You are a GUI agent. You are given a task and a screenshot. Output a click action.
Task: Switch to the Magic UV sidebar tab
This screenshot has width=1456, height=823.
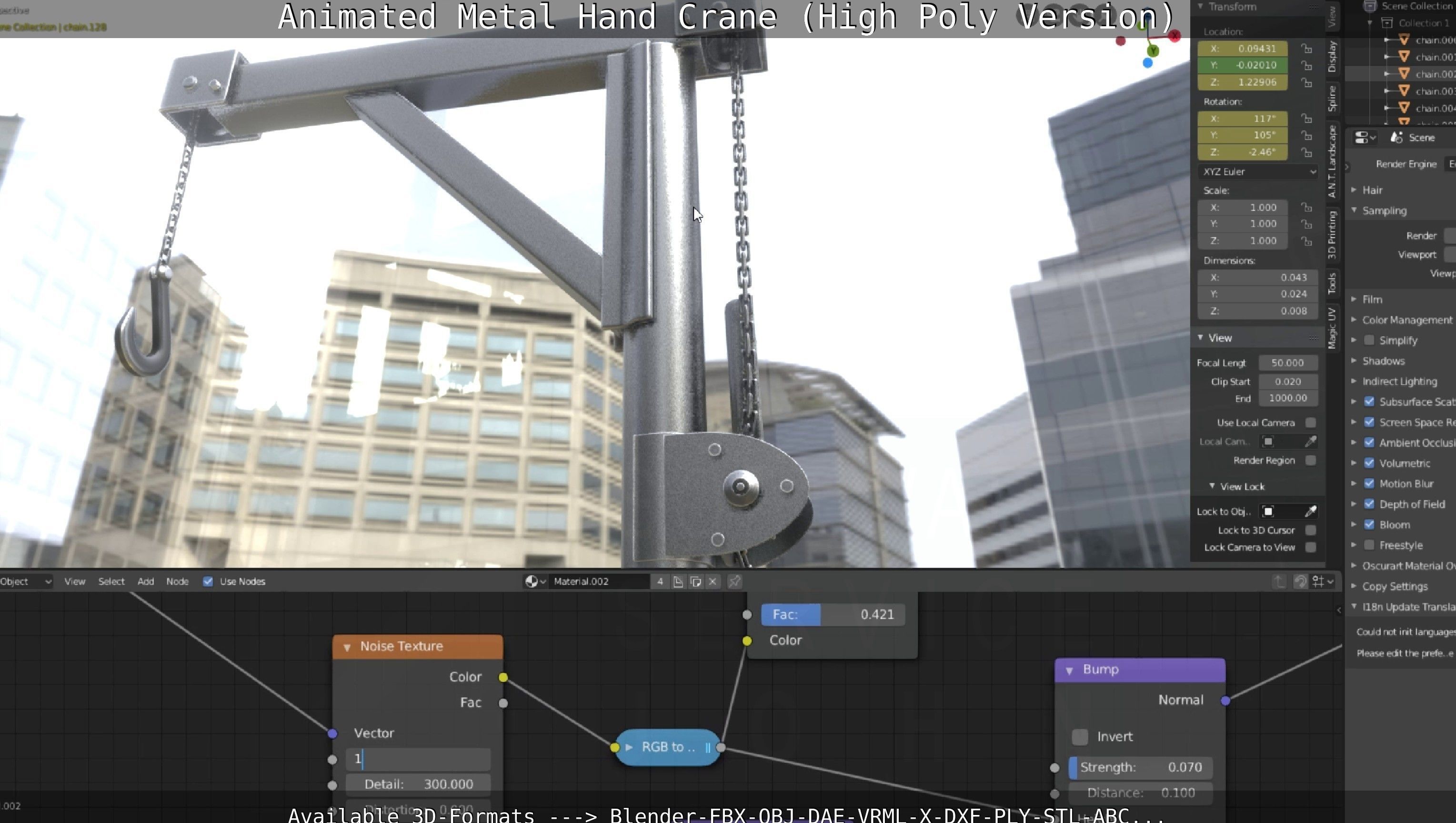1333,328
